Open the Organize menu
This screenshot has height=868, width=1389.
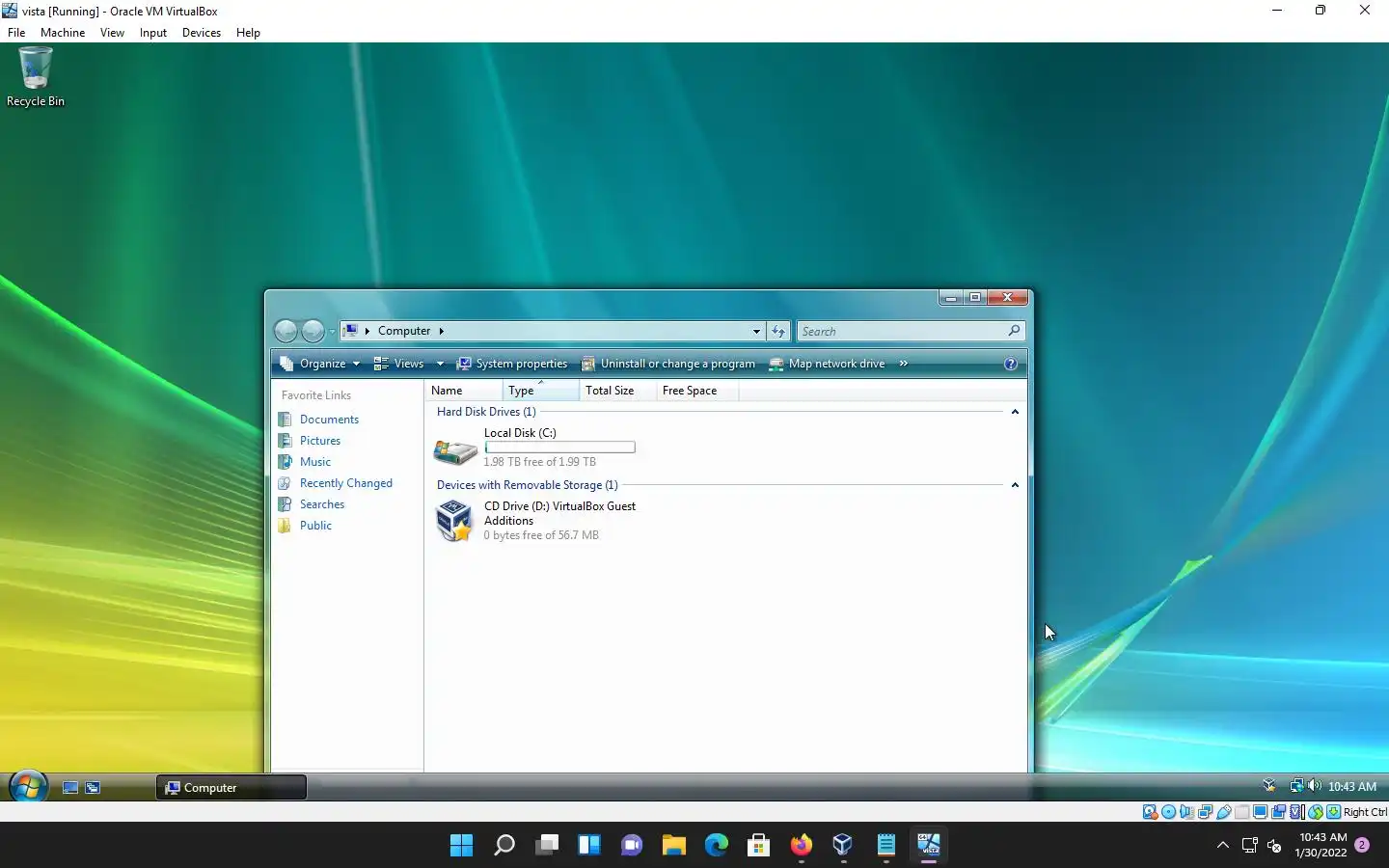tap(320, 364)
